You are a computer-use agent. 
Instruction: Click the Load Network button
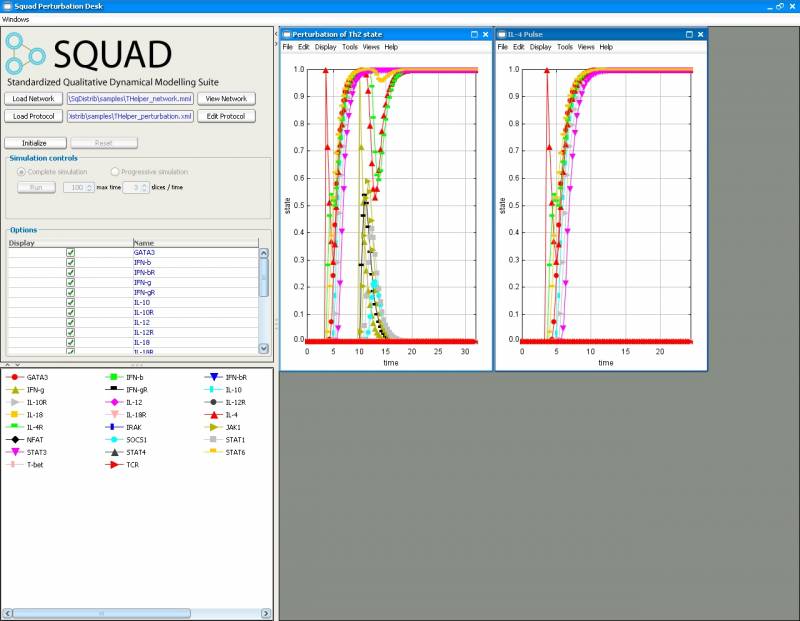(x=34, y=99)
